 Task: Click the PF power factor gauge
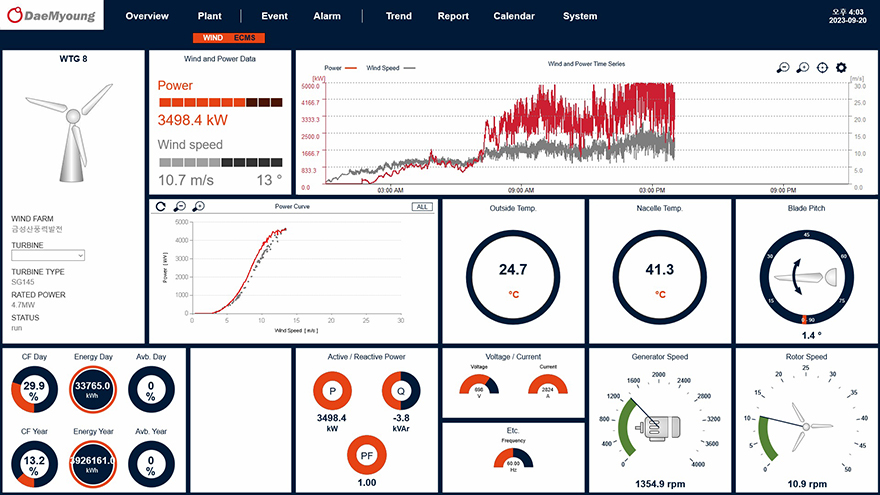[x=366, y=455]
